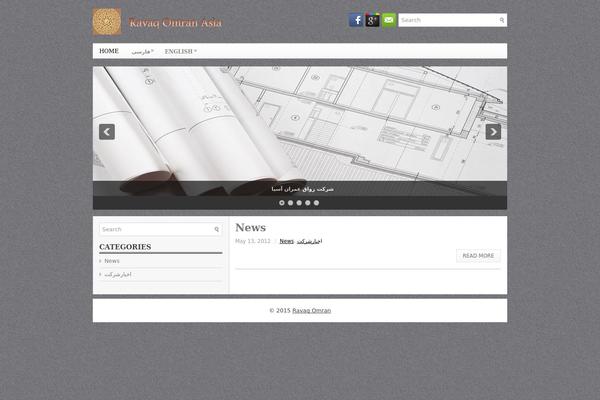Open the News category in sidebar
The width and height of the screenshot is (600, 400).
tap(112, 261)
